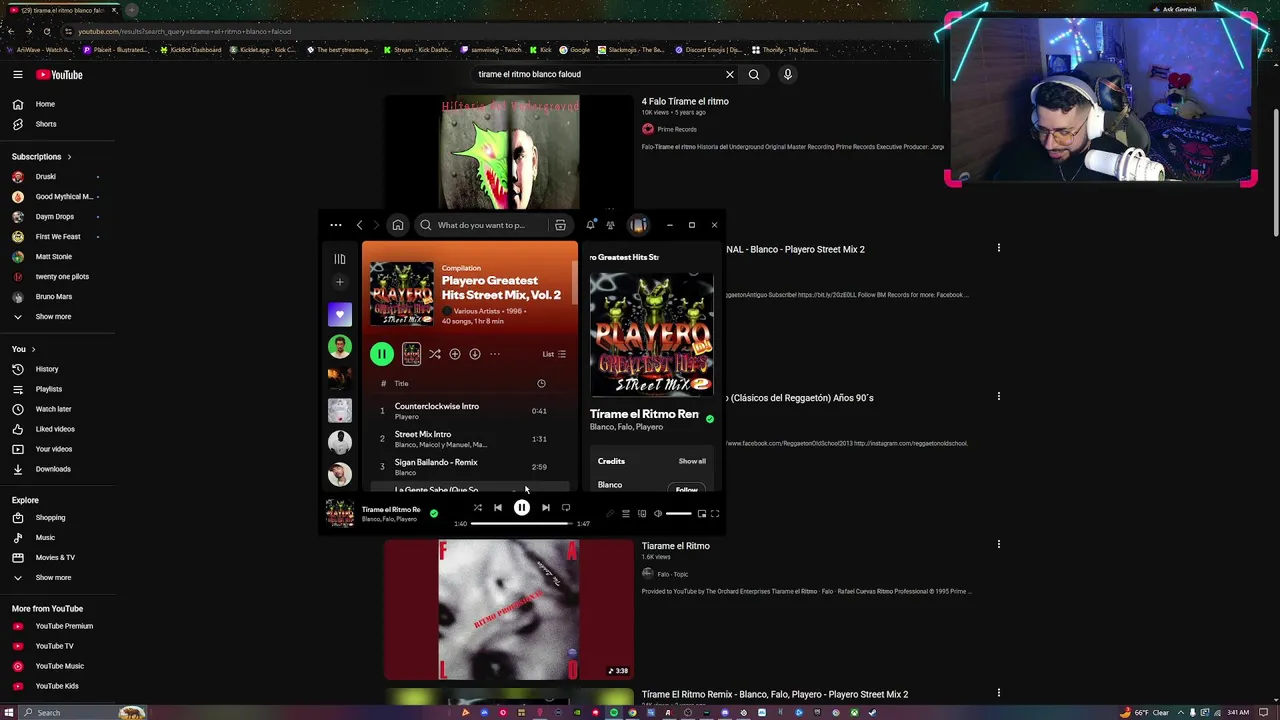This screenshot has width=1280, height=720.
Task: Toggle liked checkmark in player bar
Action: 434,513
